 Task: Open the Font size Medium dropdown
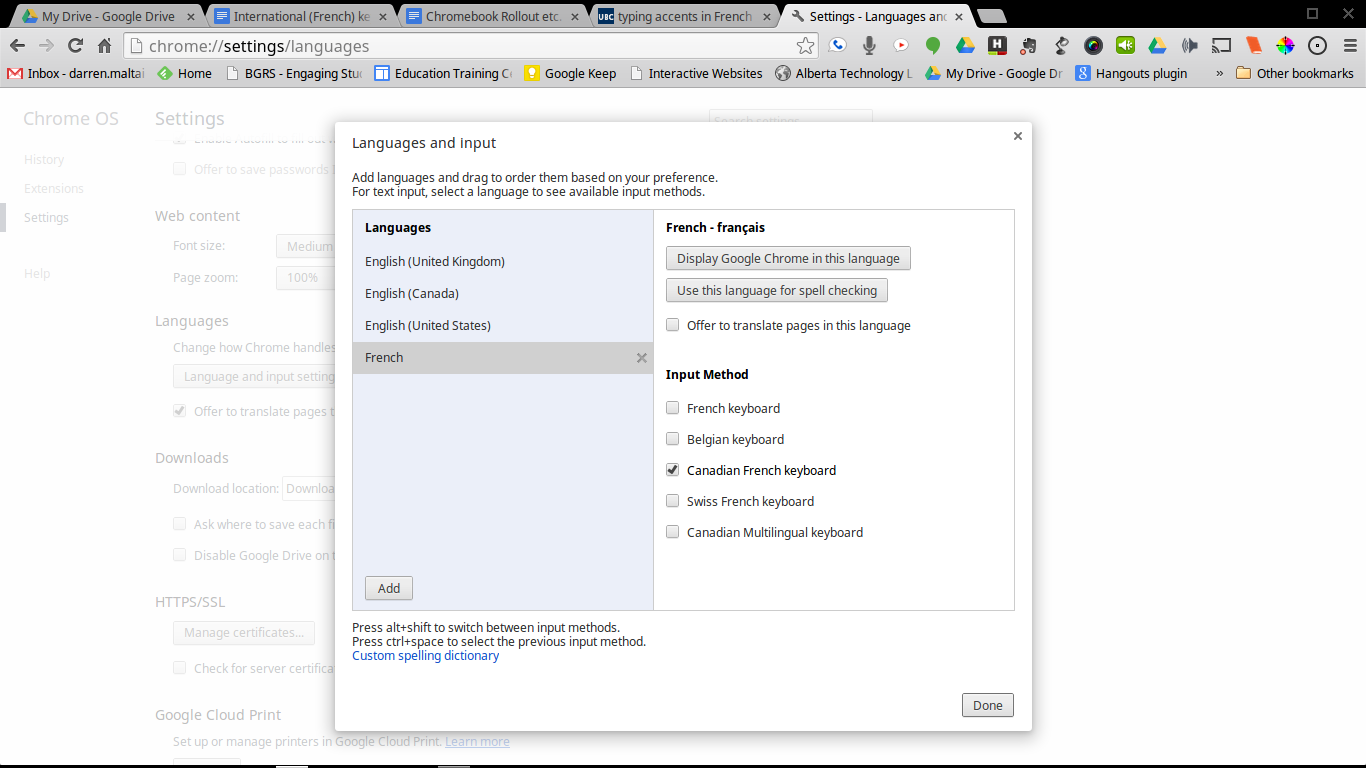[305, 246]
